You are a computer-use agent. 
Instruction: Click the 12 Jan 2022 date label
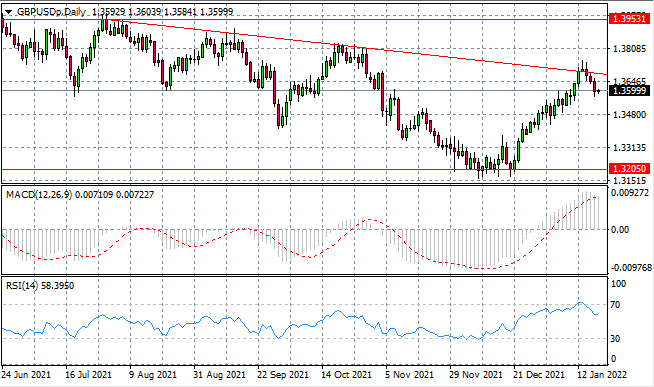(602, 374)
